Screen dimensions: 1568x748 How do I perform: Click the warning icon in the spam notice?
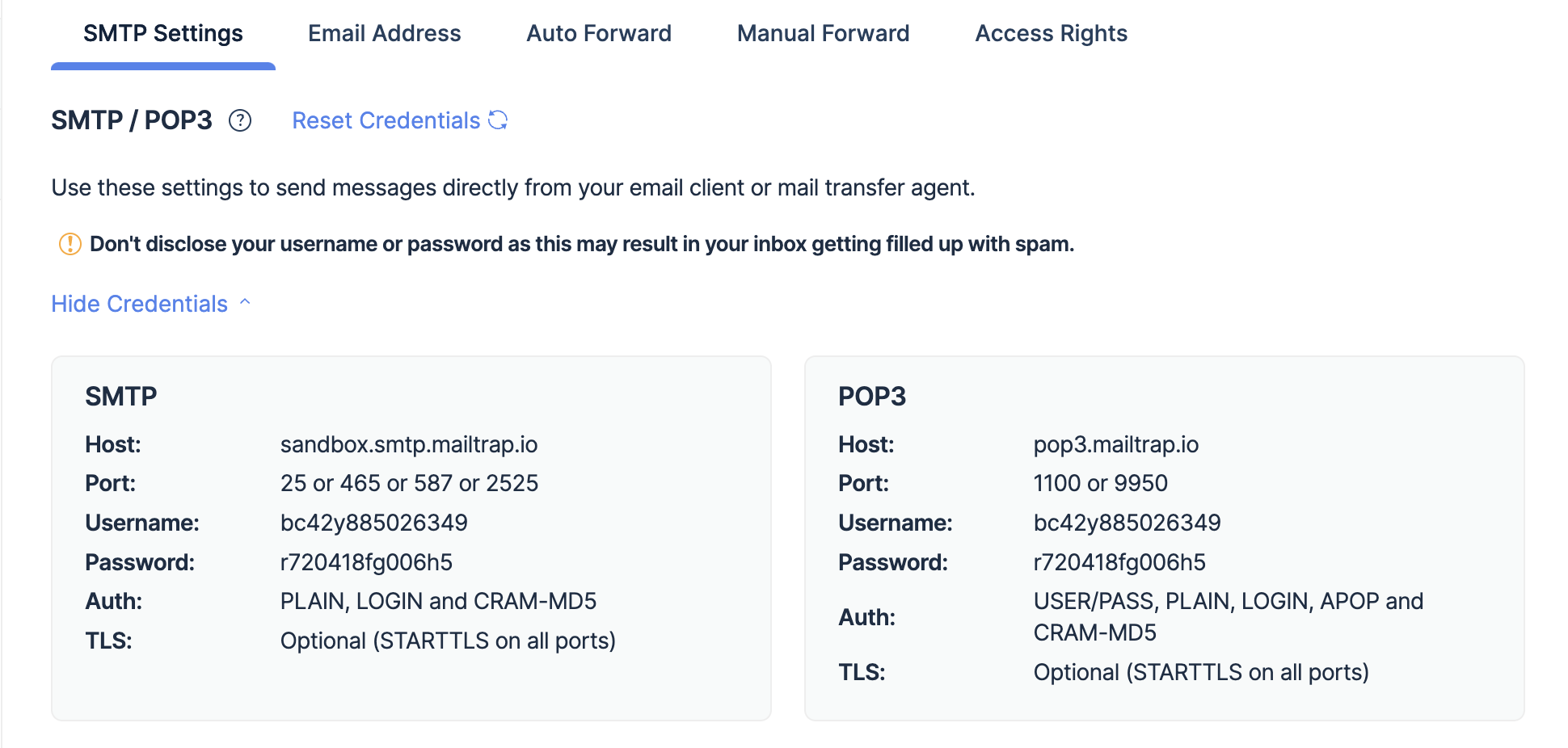pyautogui.click(x=70, y=243)
